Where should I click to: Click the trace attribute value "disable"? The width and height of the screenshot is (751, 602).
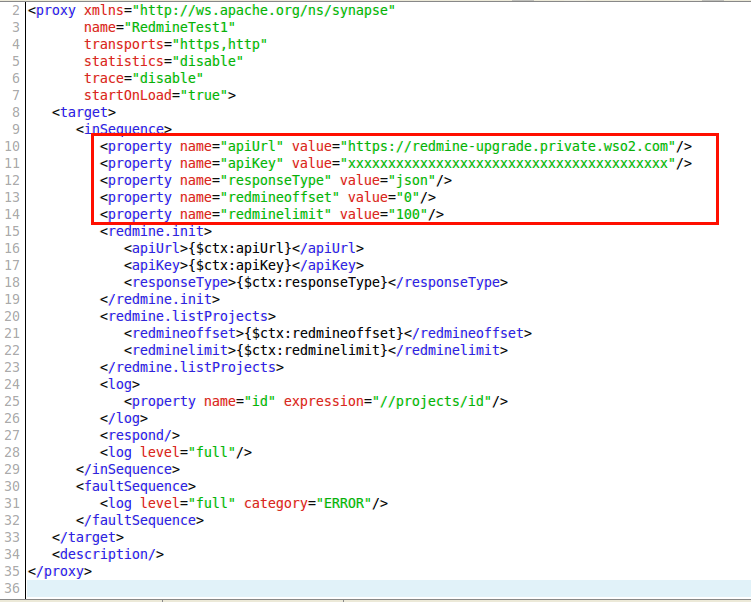168,78
